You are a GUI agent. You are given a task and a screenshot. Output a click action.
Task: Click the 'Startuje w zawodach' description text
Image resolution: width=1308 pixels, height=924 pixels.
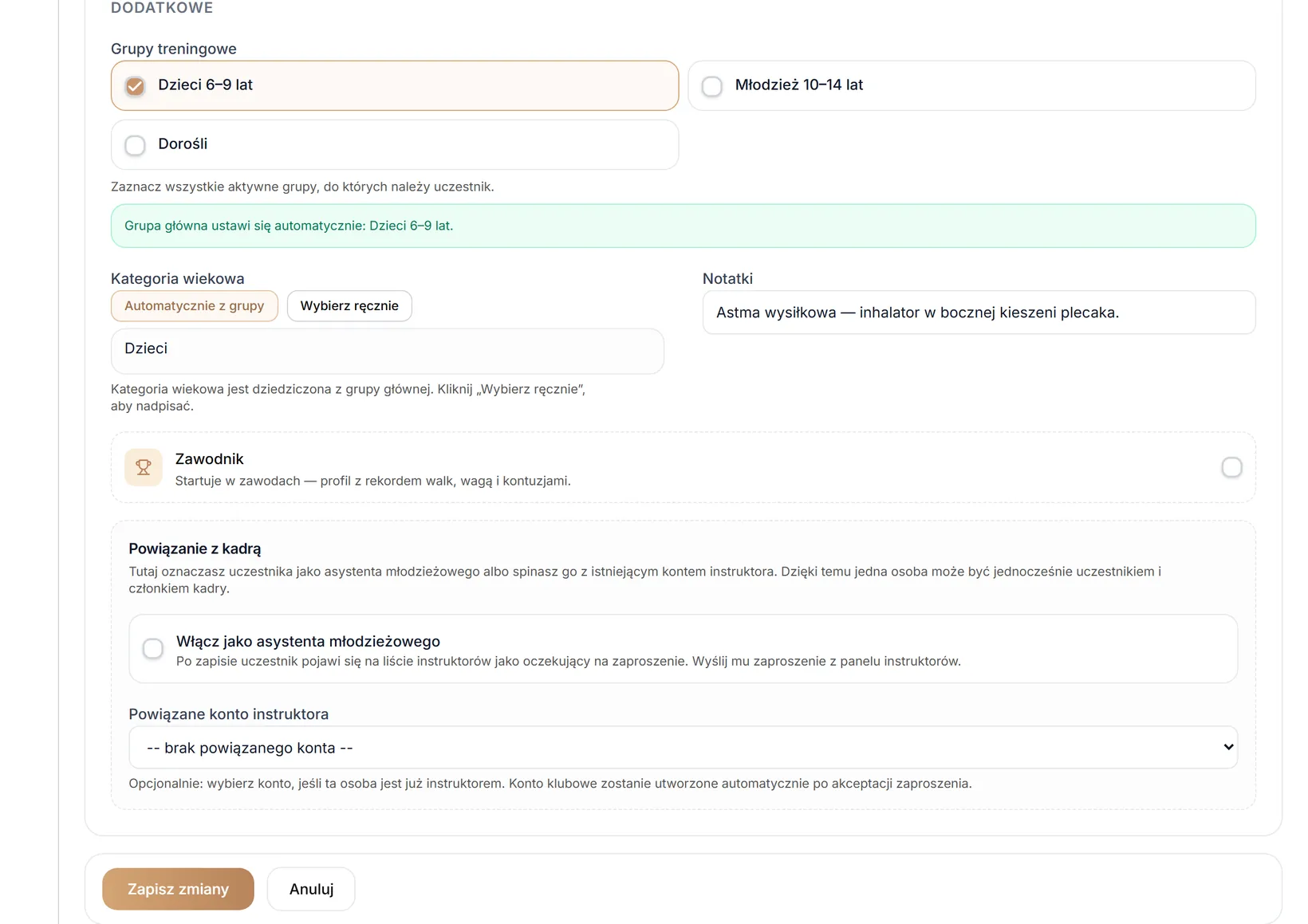tap(372, 481)
